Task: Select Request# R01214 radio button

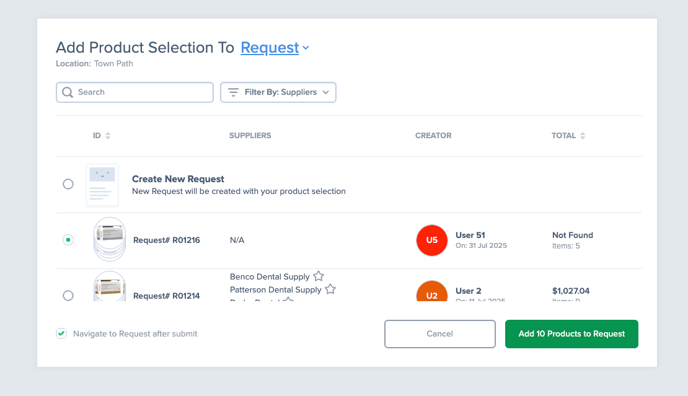Action: tap(68, 296)
